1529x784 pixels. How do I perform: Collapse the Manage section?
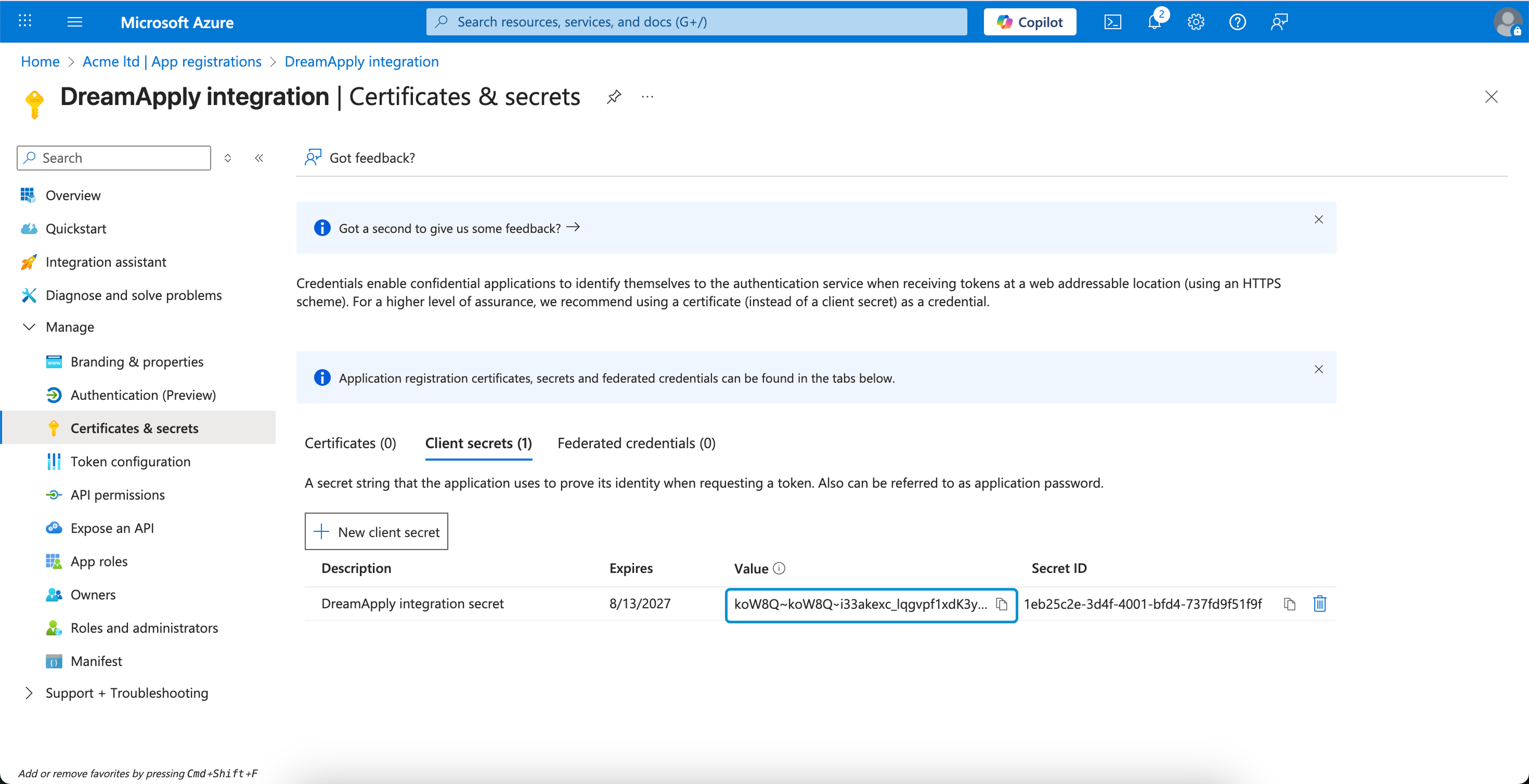tap(29, 327)
